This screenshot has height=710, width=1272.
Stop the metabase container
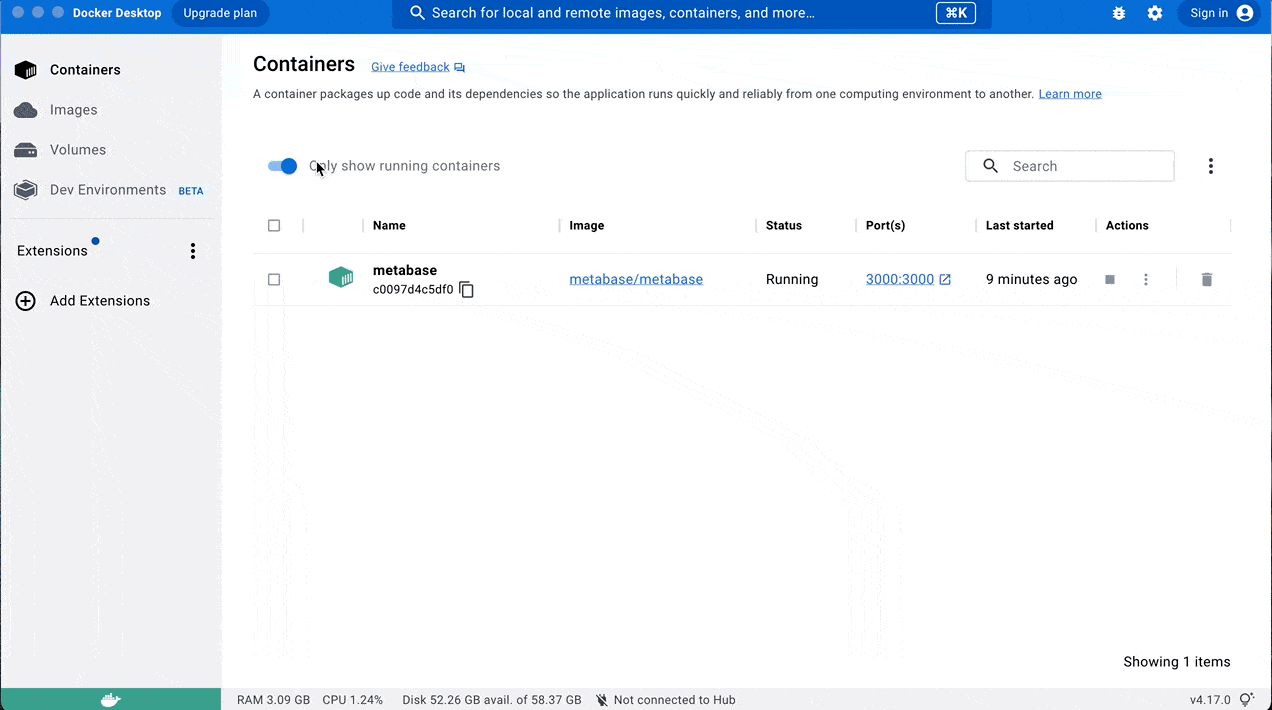pos(1110,280)
